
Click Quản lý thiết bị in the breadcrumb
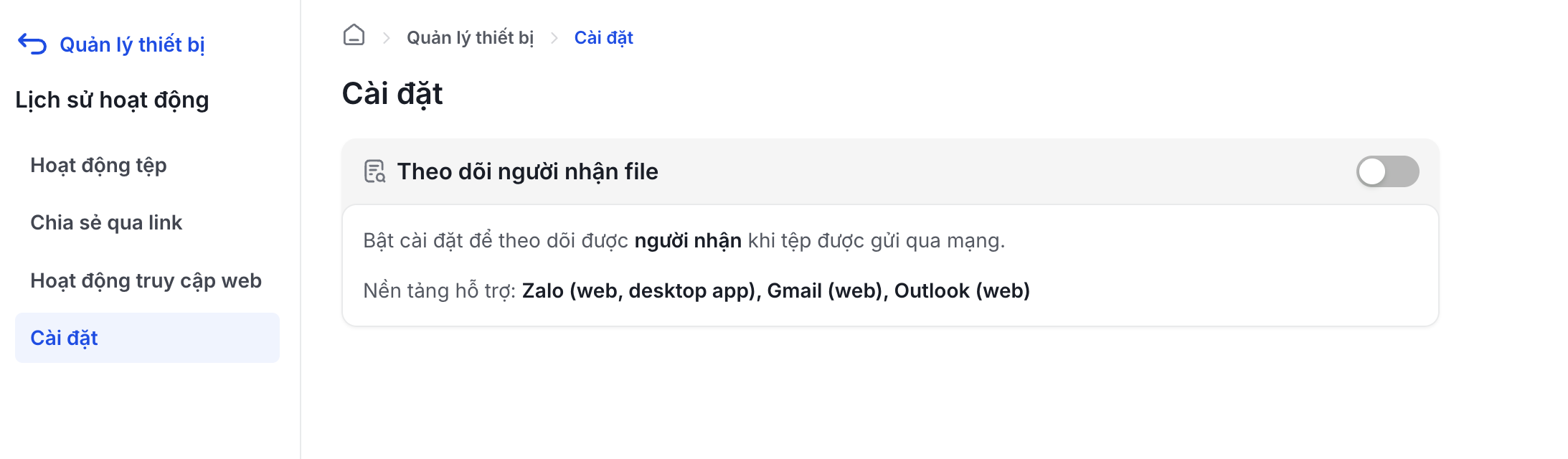(x=471, y=37)
